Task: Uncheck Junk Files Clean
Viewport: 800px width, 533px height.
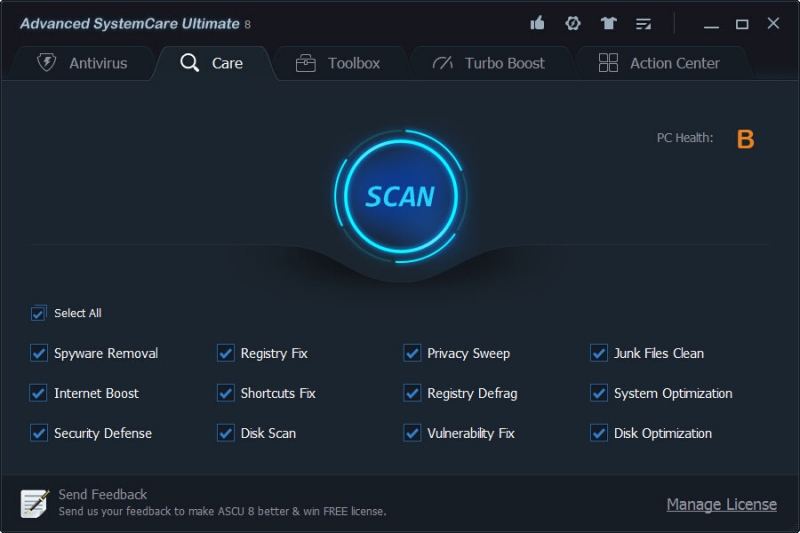Action: (x=599, y=353)
